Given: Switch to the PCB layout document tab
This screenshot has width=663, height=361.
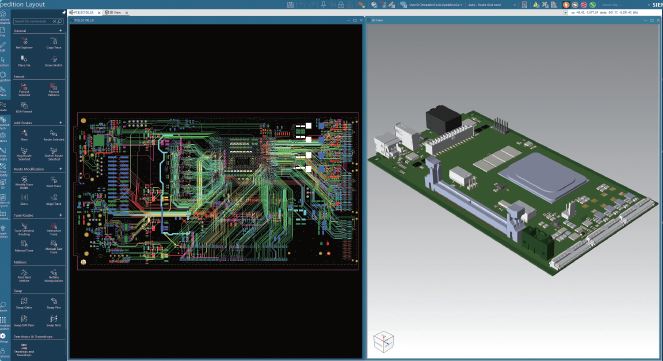Looking at the screenshot, I should pos(84,13).
